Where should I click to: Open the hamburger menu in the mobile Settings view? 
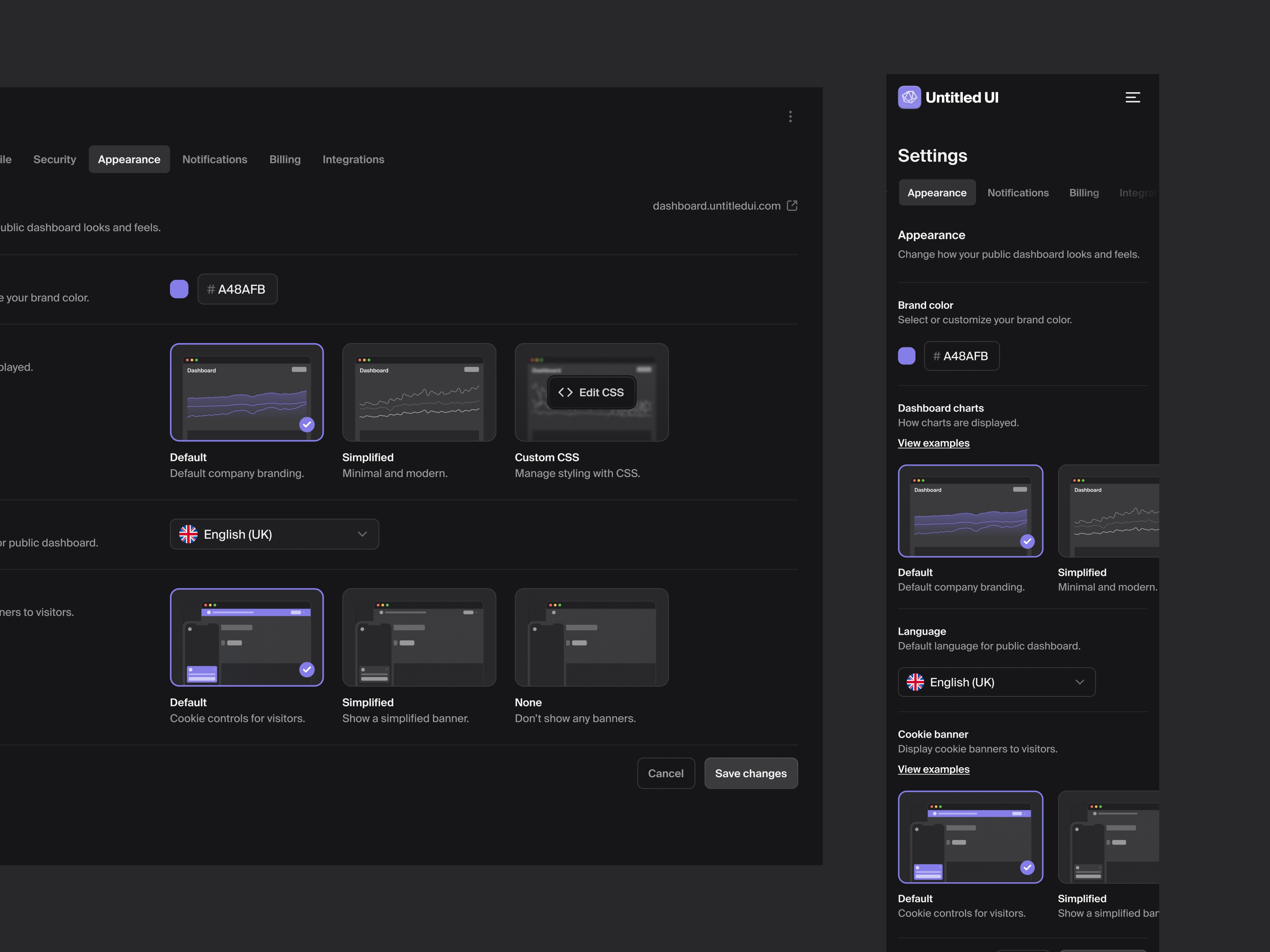pos(1133,97)
